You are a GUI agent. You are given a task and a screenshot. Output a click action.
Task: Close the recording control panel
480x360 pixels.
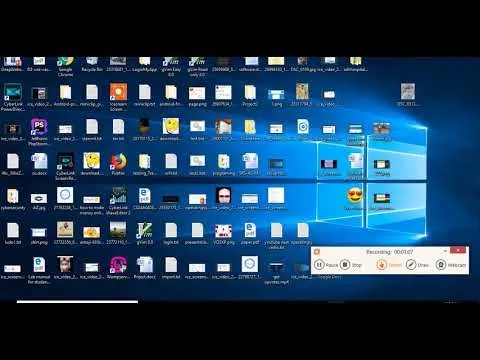458,250
